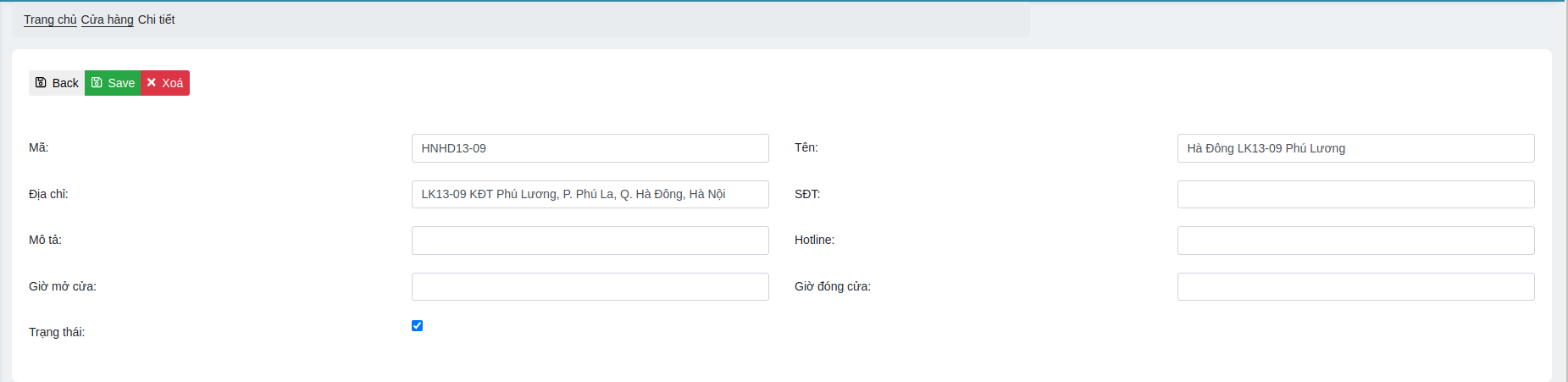Save the store details
This screenshot has height=382, width=1568.
click(113, 83)
